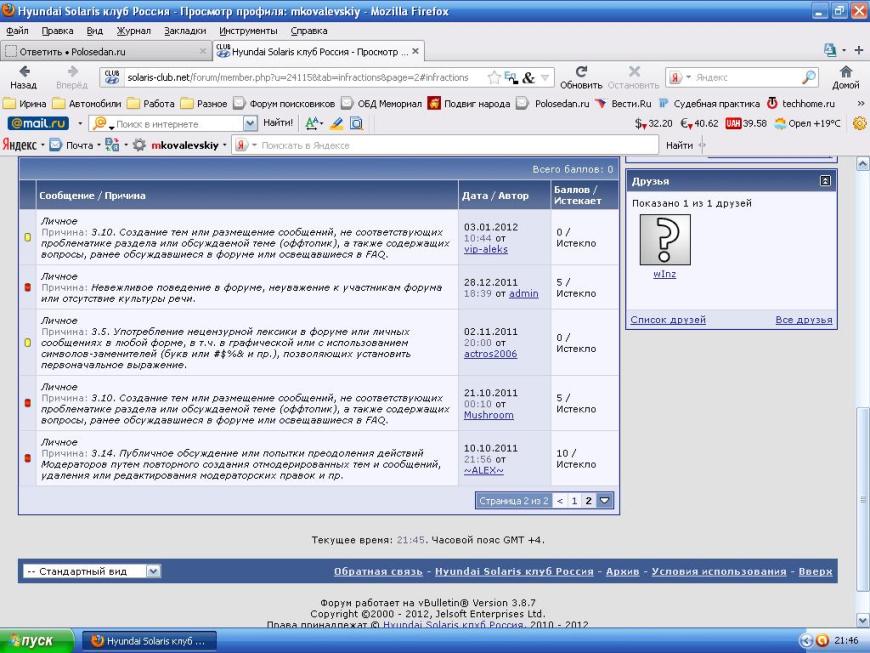Click the @mail.ru toolbar logo

[x=38, y=124]
